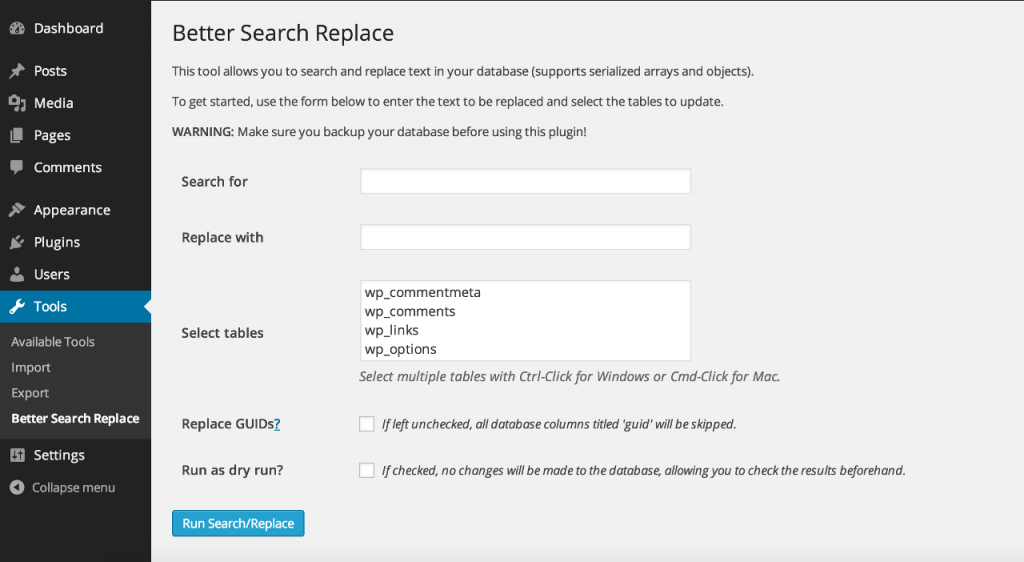Open the Export submenu item
1024x562 pixels.
pos(30,393)
